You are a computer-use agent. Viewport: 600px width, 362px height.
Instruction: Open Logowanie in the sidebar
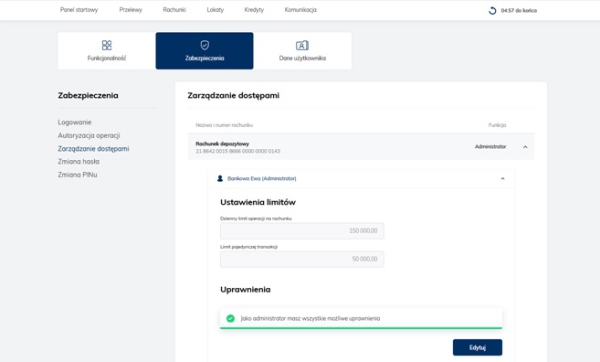[75, 122]
